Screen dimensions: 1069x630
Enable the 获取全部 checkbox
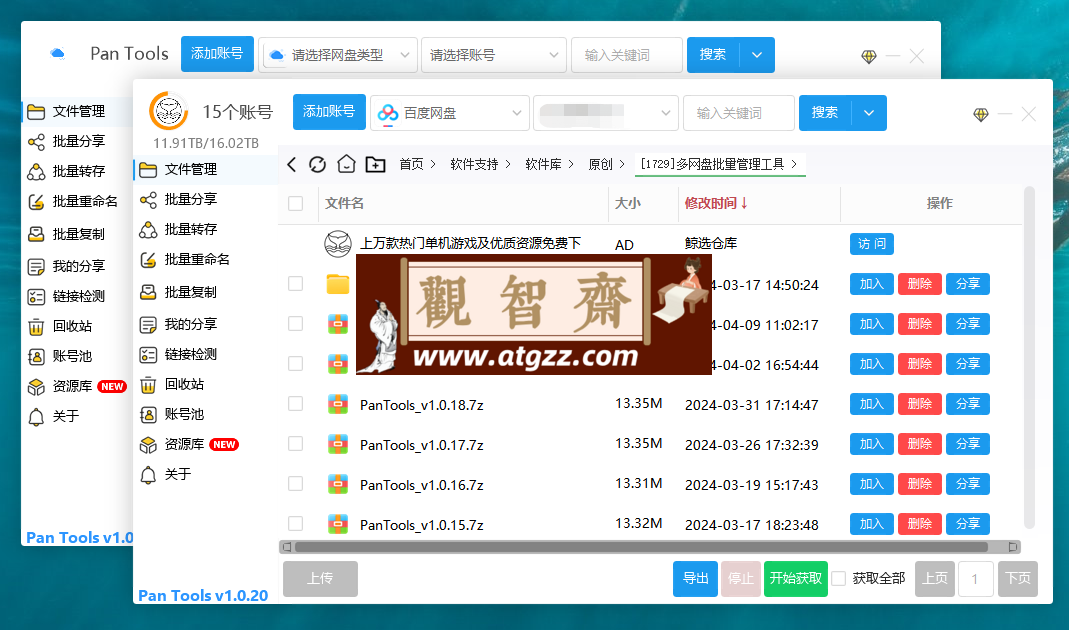839,579
